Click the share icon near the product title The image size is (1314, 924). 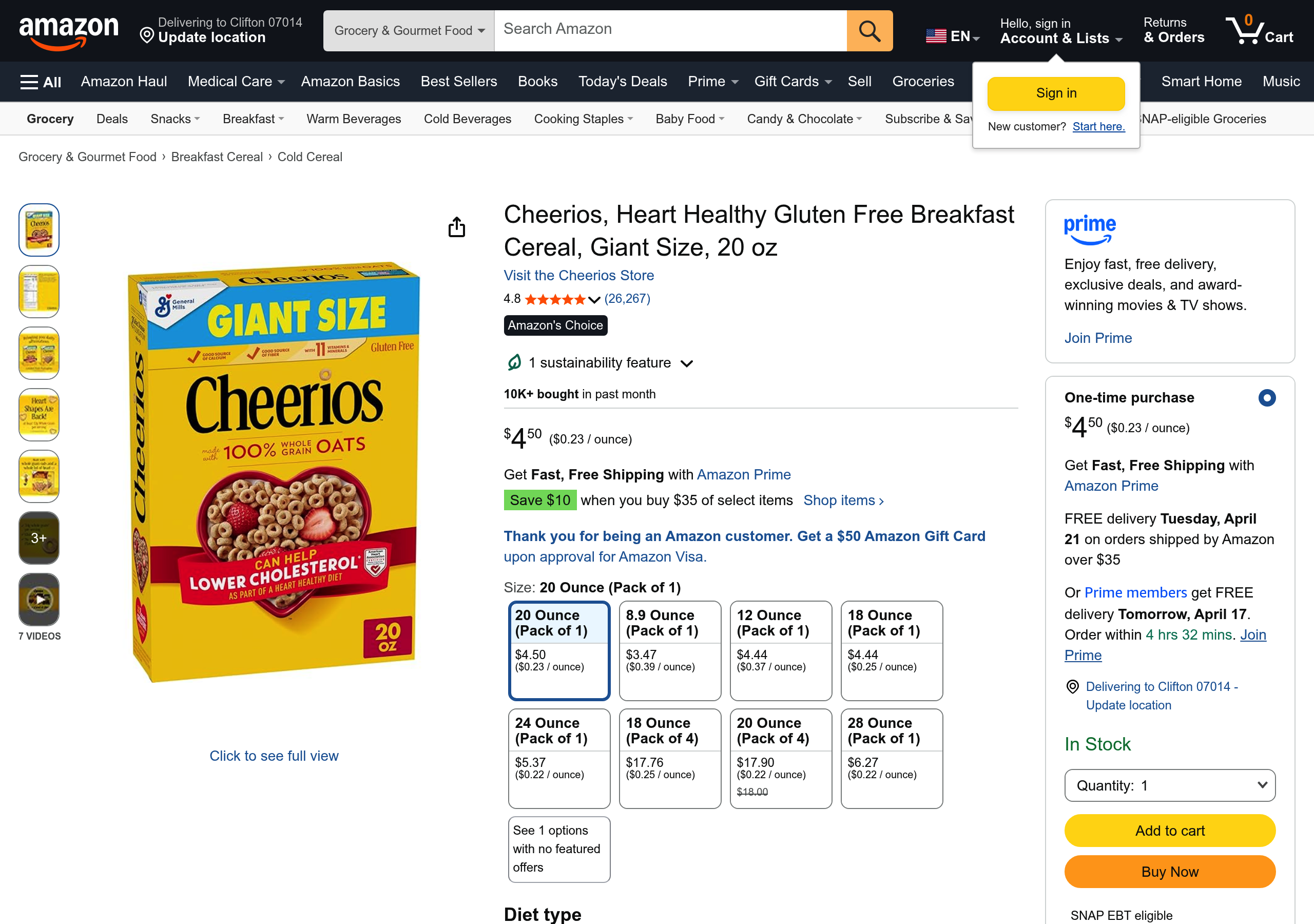456,227
